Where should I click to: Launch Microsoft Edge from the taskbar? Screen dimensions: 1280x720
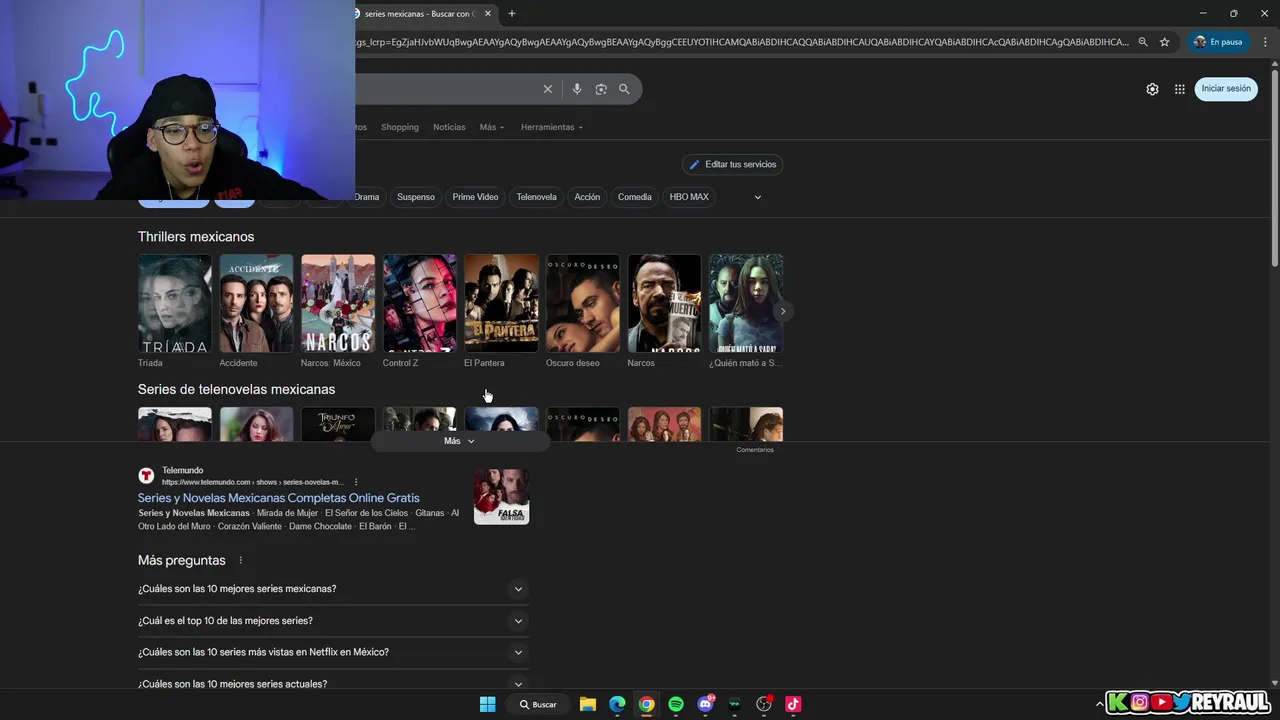tap(617, 704)
